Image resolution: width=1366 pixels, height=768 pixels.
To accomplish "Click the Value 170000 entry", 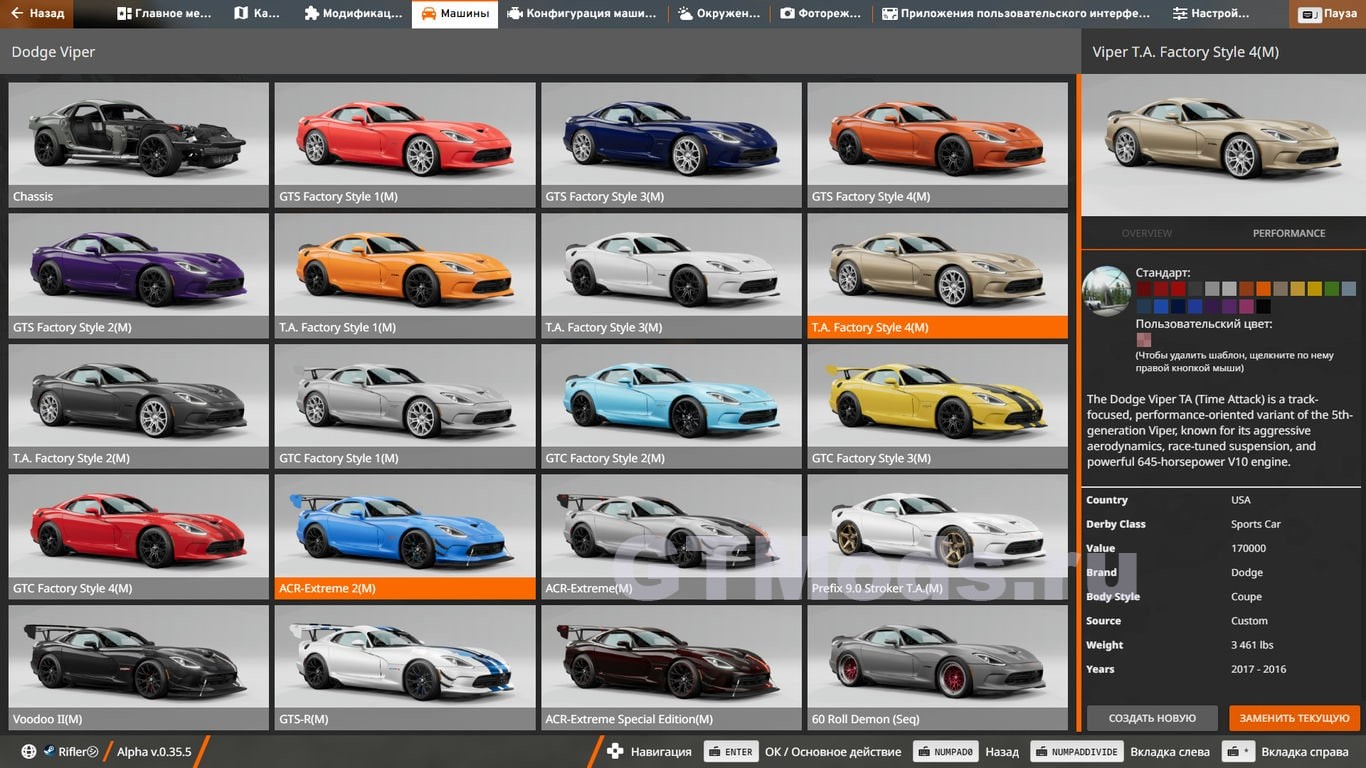I will pos(1224,548).
